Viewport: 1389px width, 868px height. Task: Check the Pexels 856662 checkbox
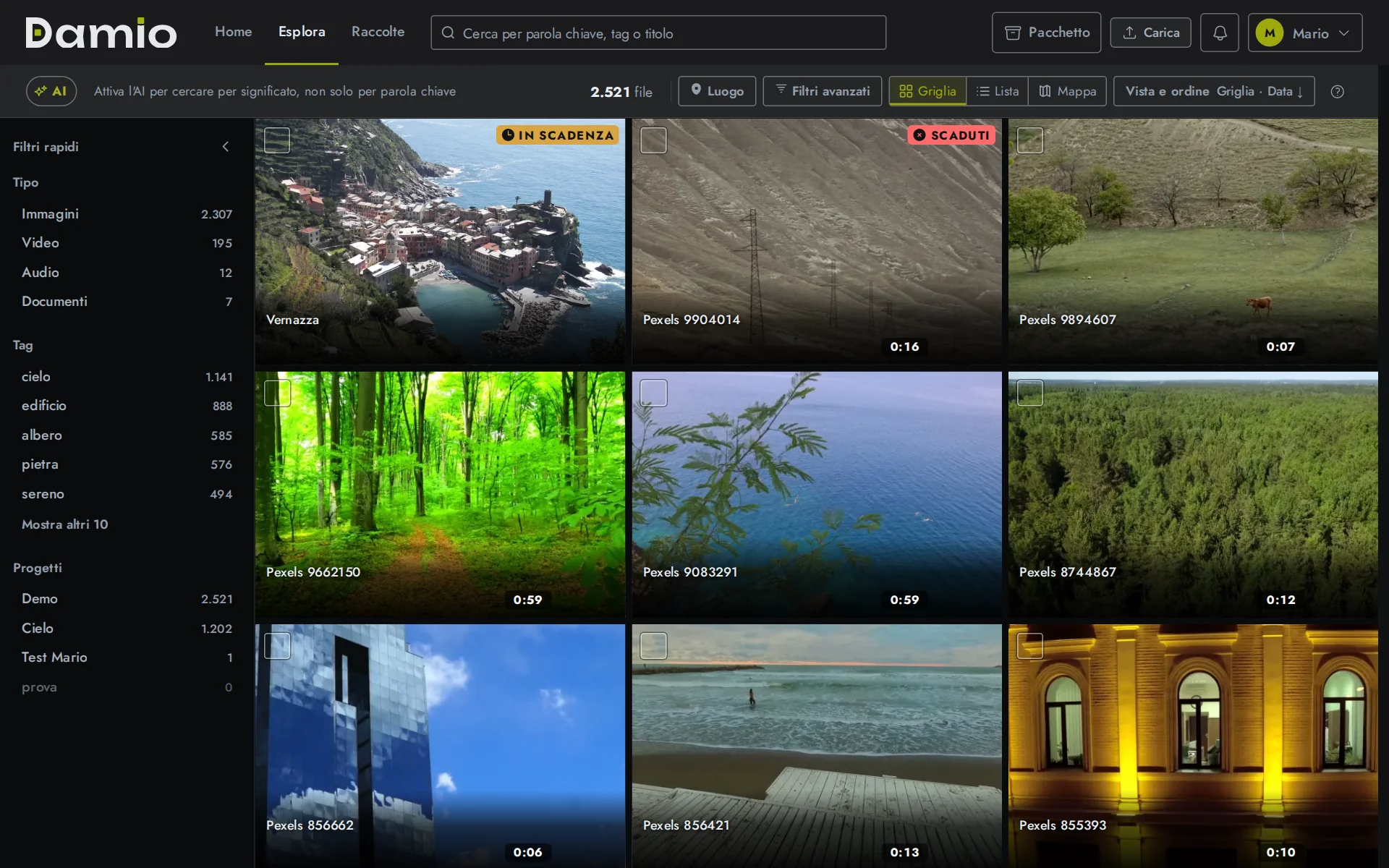pos(277,645)
